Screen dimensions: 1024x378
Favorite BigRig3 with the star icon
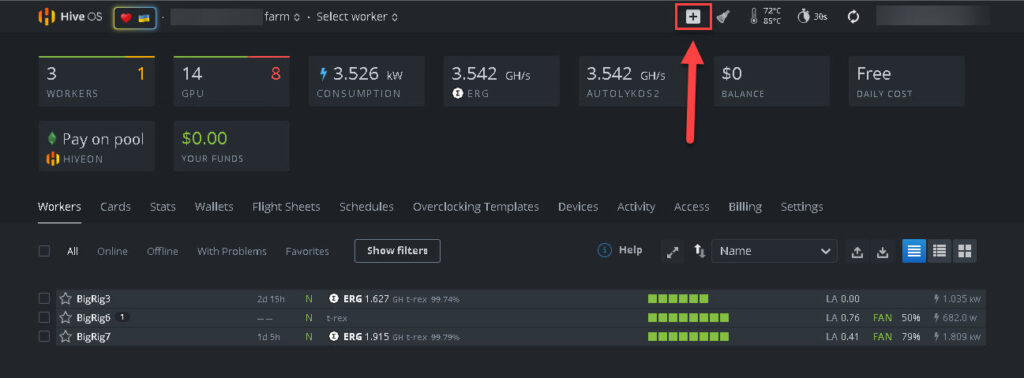65,299
